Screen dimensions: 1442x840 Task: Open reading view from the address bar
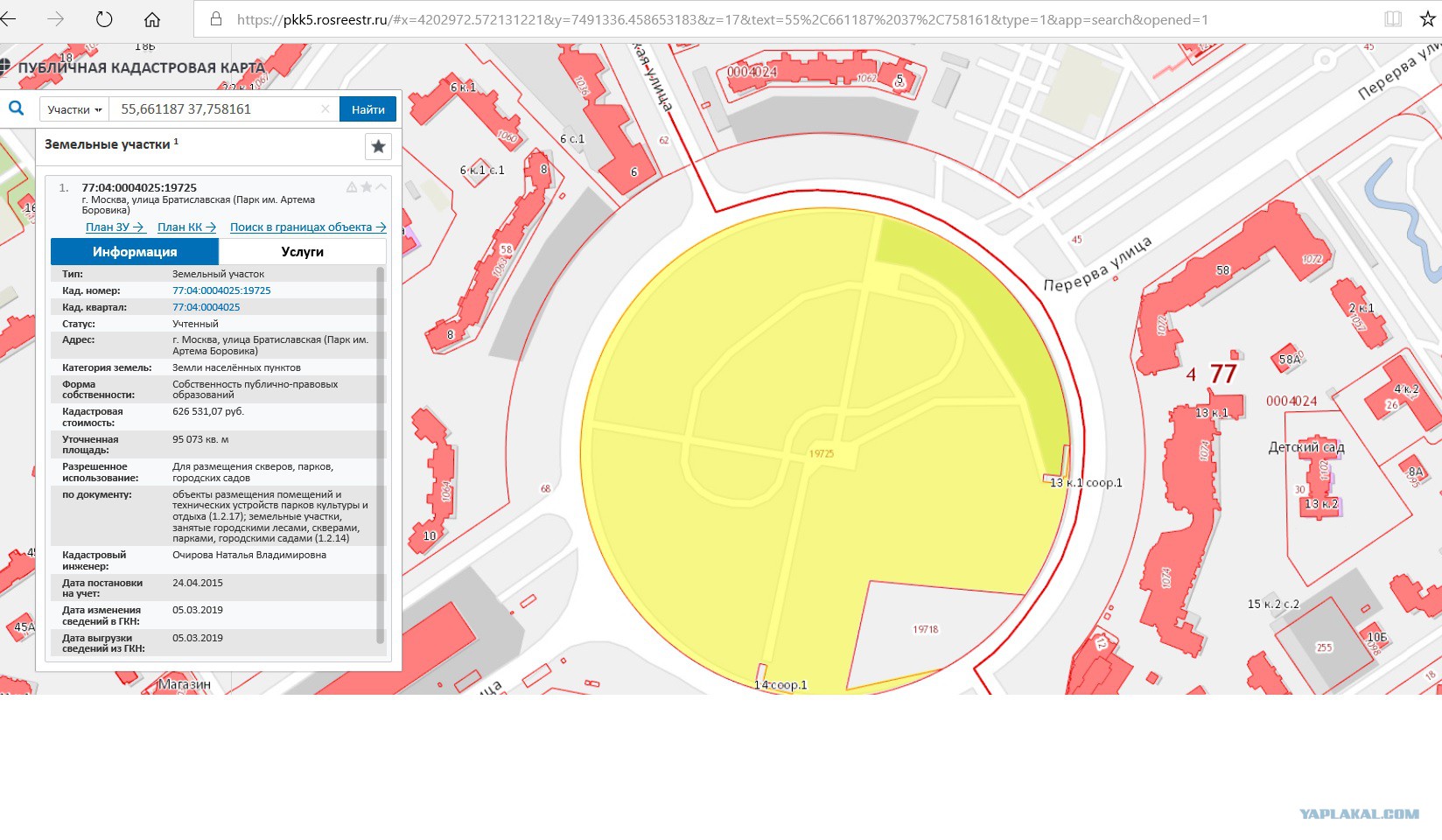(x=1393, y=18)
